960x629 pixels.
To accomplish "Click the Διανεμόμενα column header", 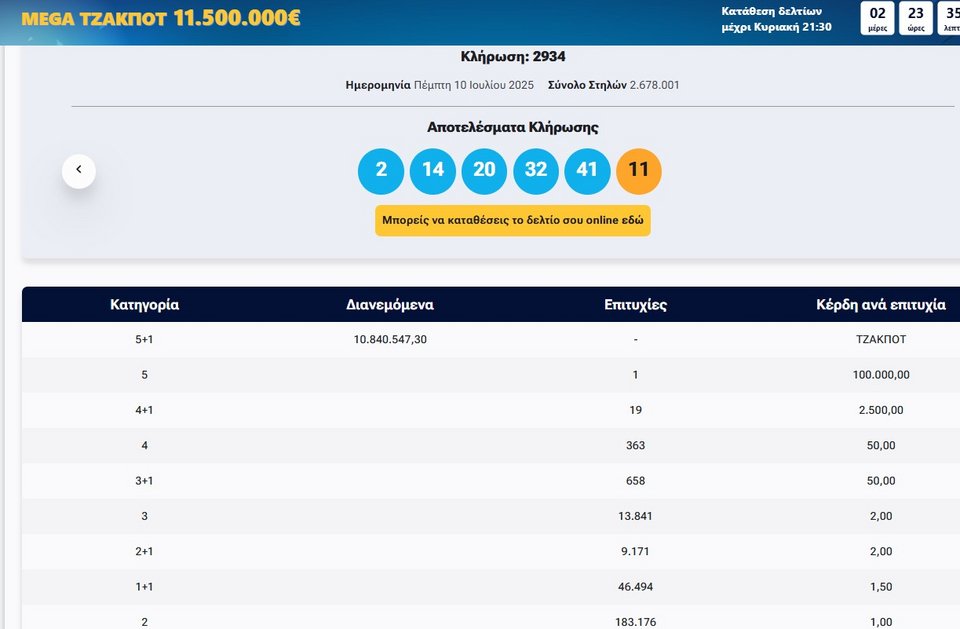I will (390, 304).
